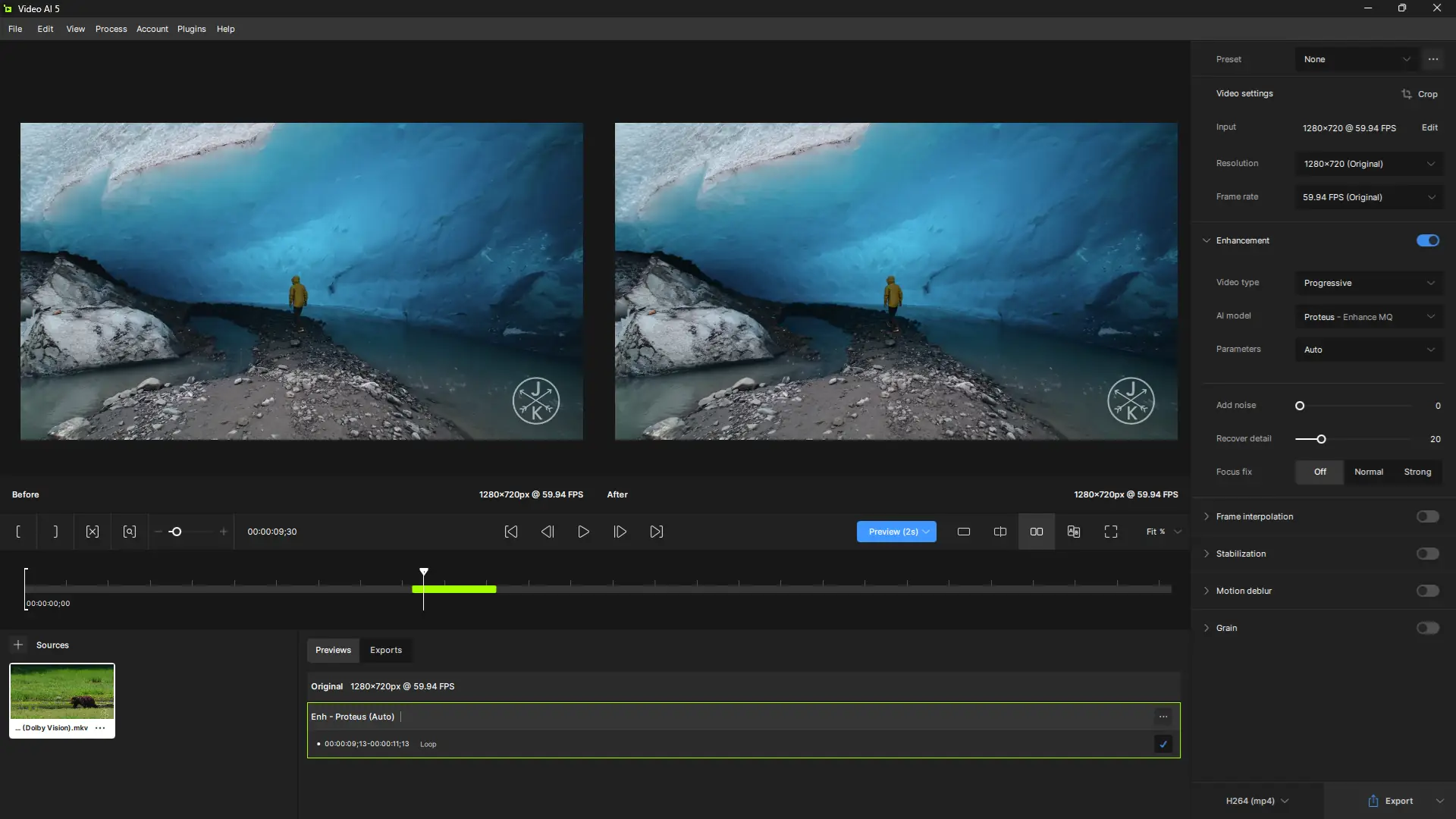Set trim start with left bracket icon
Screen dimensions: 1456x819
[x=18, y=532]
